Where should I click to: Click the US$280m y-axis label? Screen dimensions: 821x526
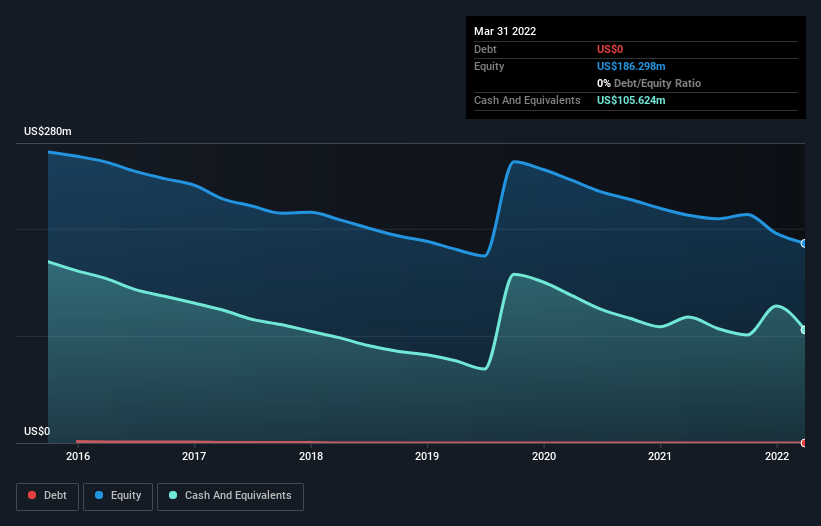[48, 131]
